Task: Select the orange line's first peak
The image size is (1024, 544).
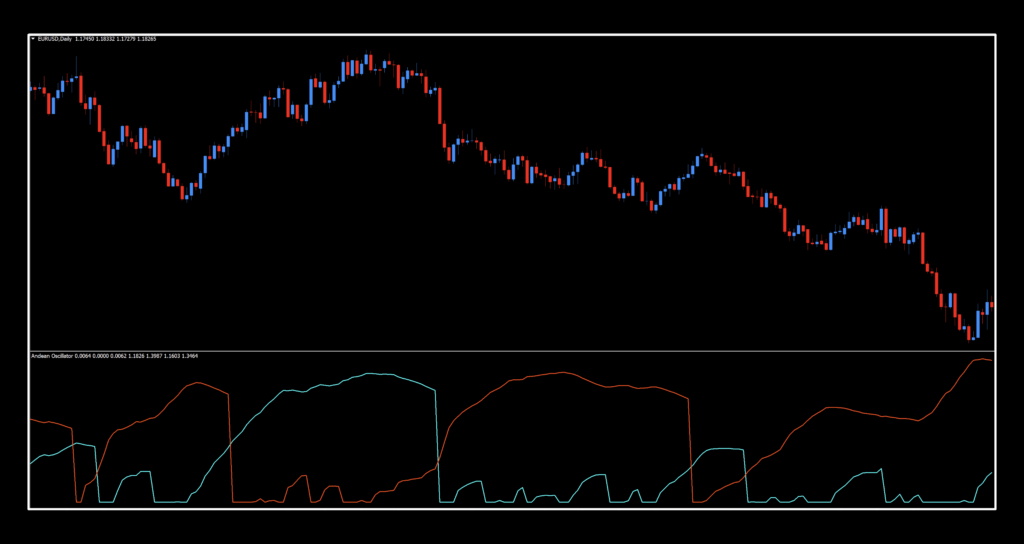Action: click(x=193, y=382)
